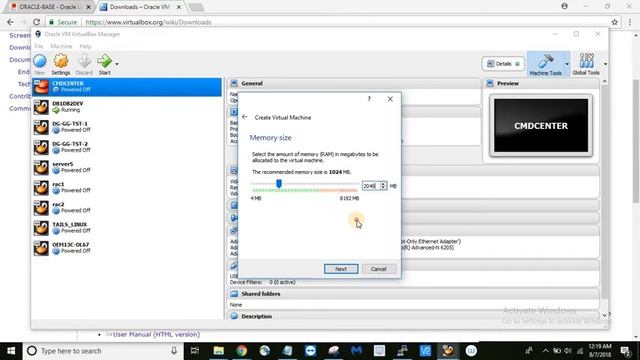The image size is (640, 360).
Task: Click the taskbar clock showing 12:19 AM
Action: (600, 351)
